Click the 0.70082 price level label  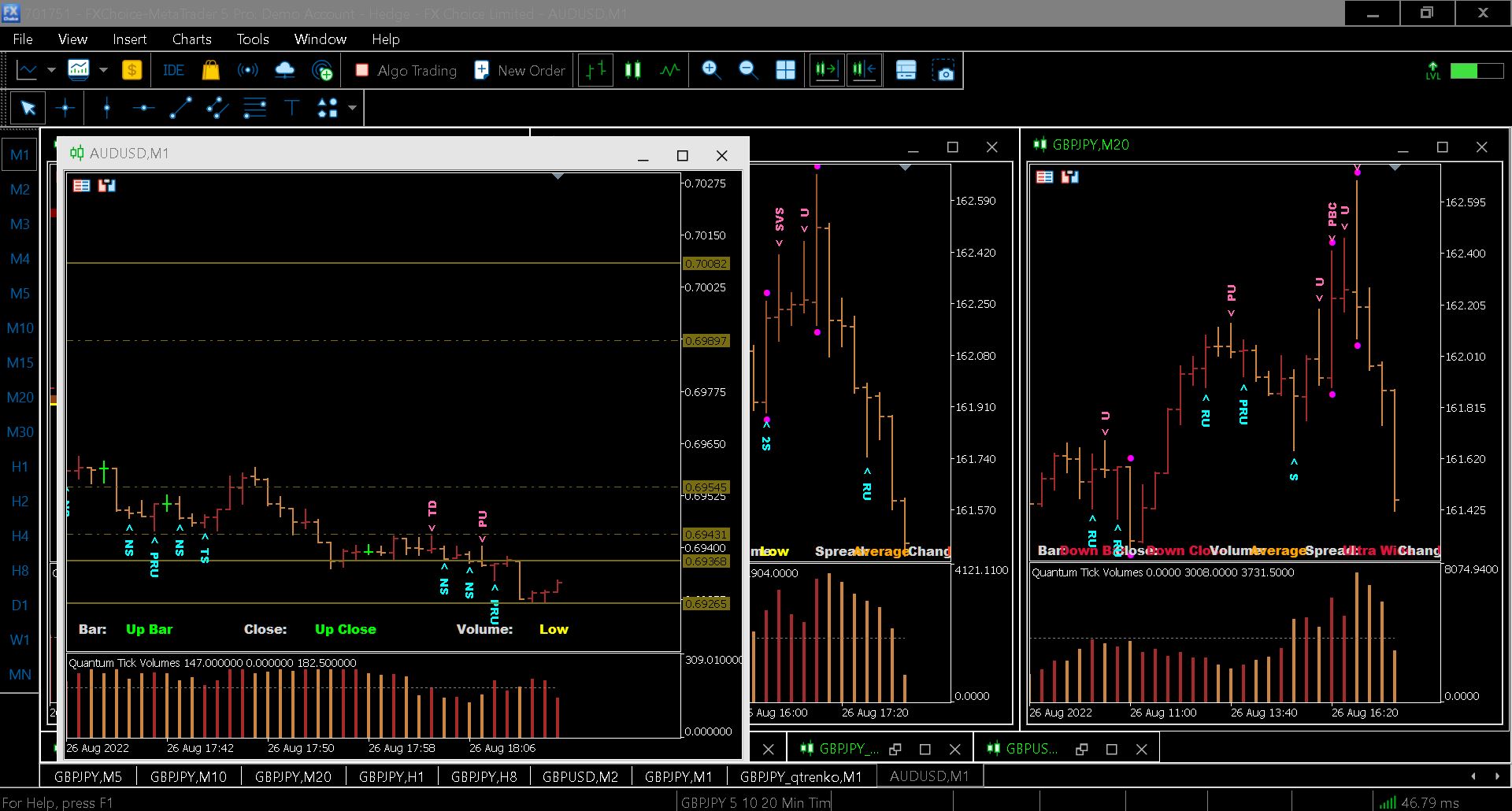tap(706, 264)
